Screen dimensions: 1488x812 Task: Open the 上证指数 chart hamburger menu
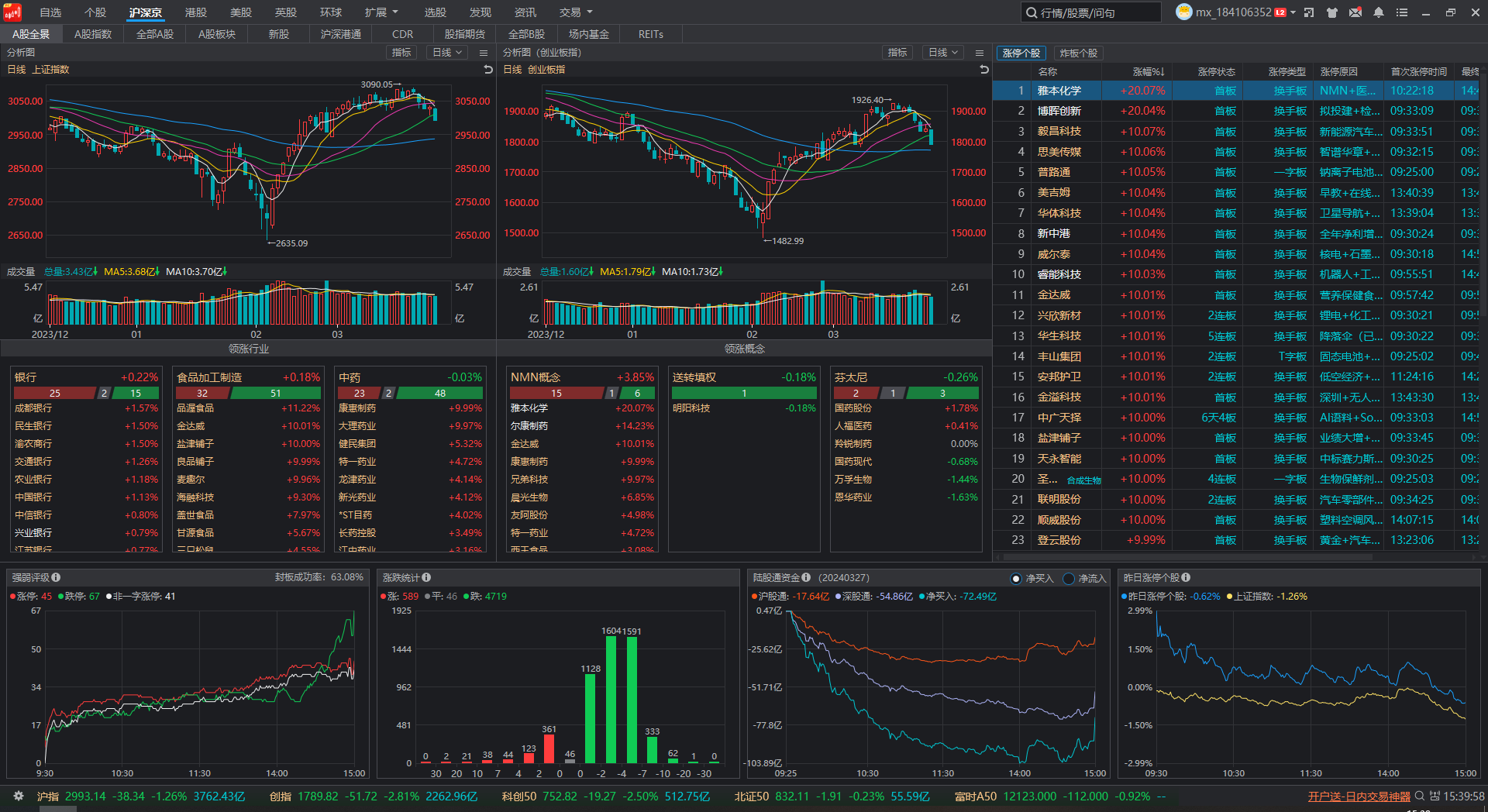pos(484,53)
